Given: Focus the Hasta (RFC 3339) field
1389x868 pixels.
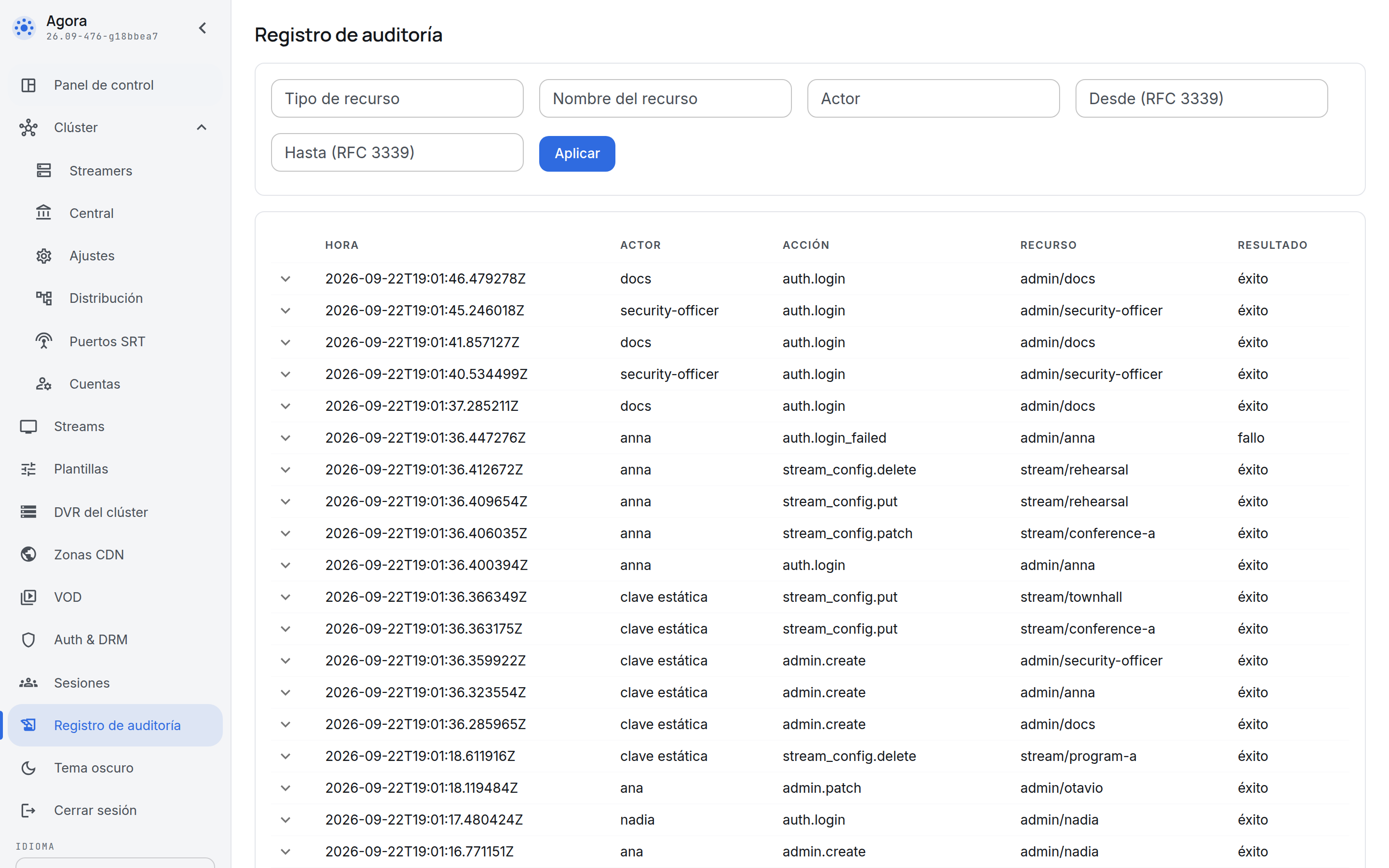Looking at the screenshot, I should click(397, 153).
